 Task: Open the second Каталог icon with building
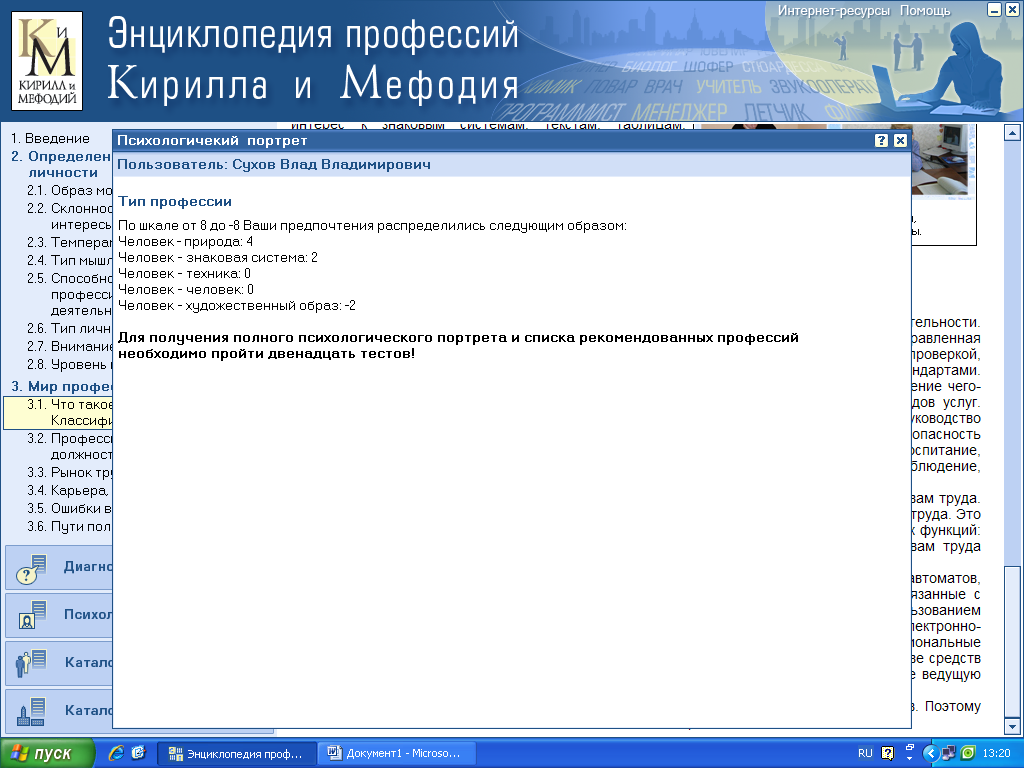coord(31,711)
